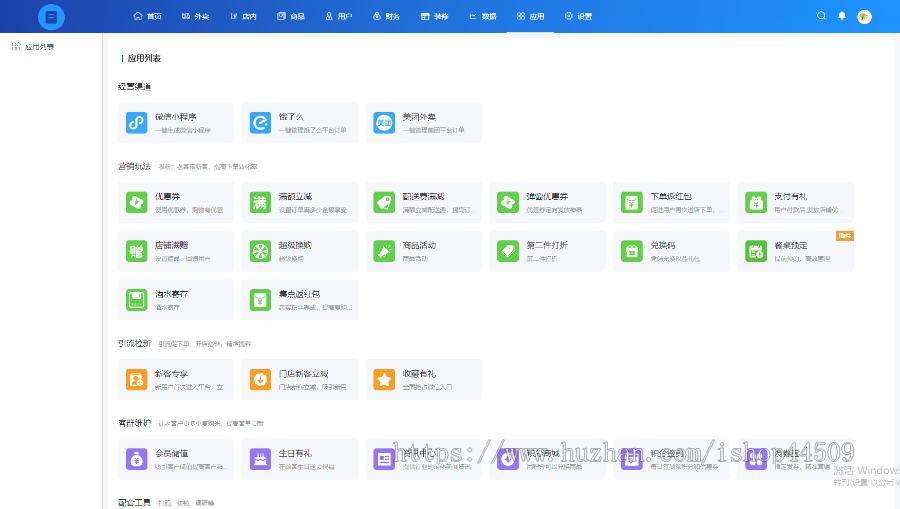Open the 店内 menu item

click(243, 17)
